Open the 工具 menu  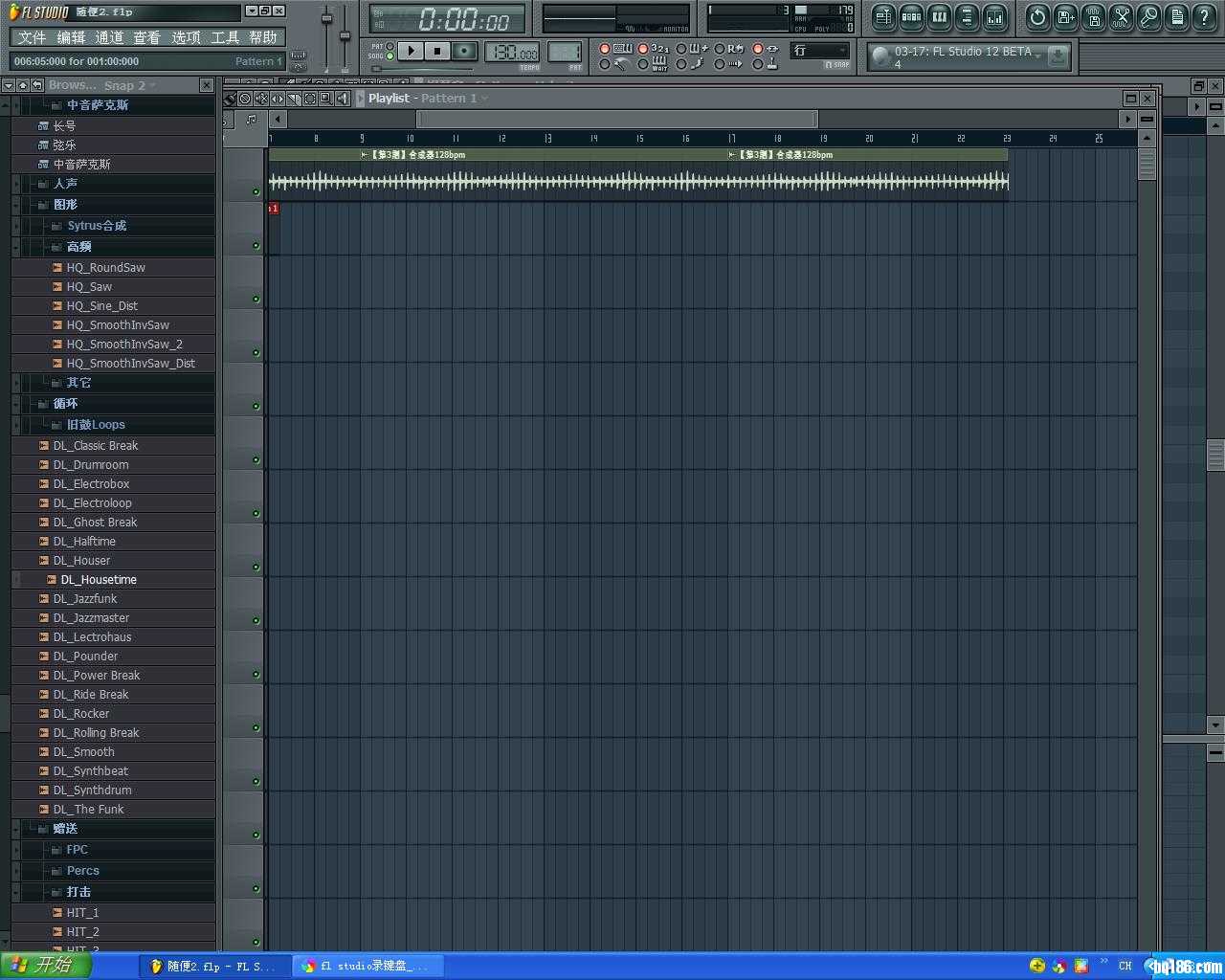225,37
